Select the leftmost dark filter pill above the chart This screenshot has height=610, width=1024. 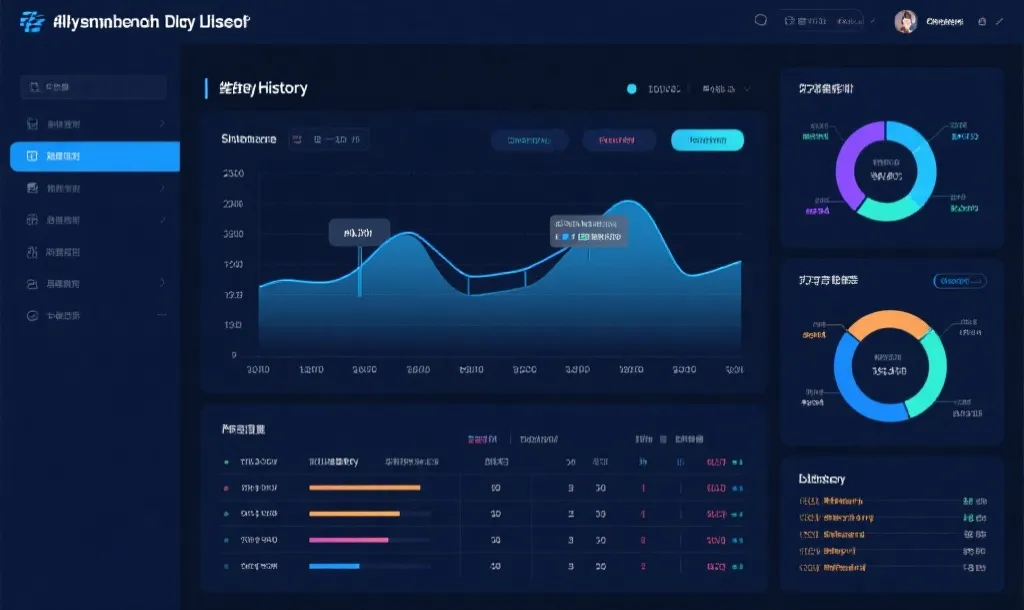(x=529, y=140)
